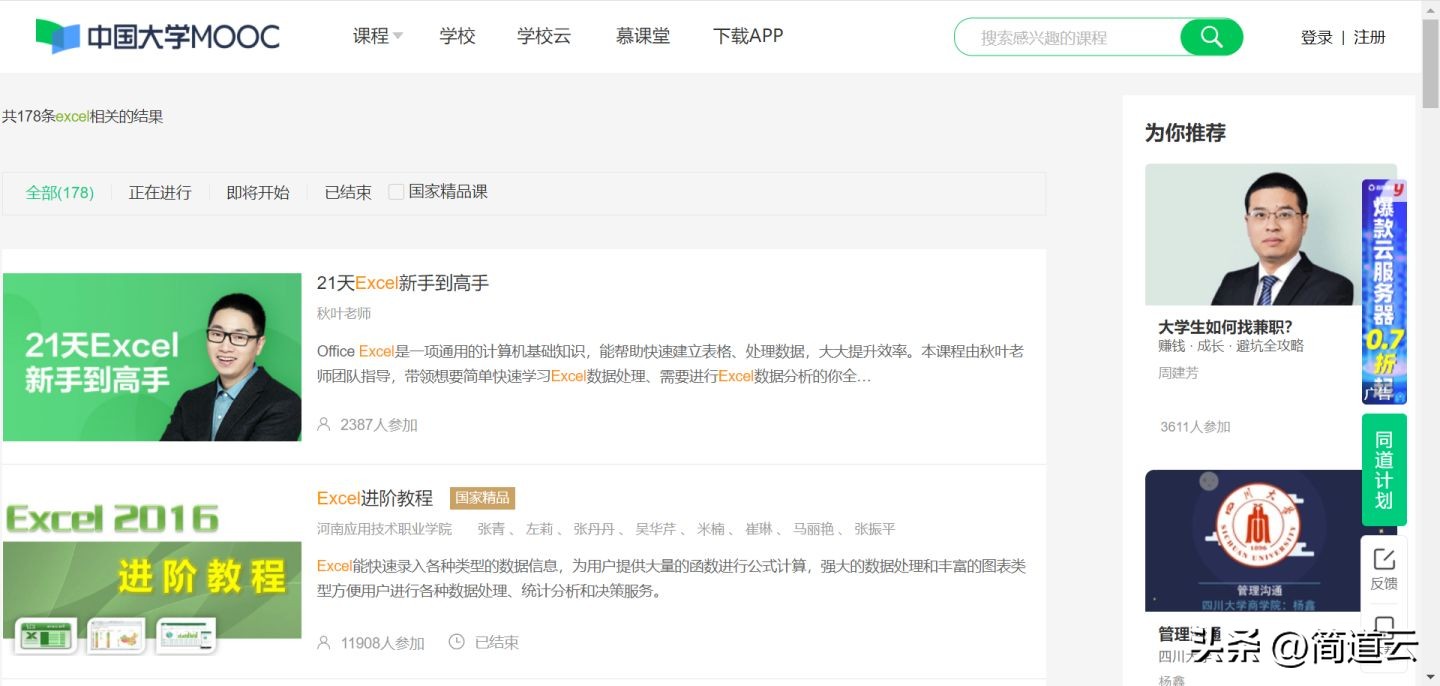Click the feedback 反馈 edit icon
Image resolution: width=1440 pixels, height=686 pixels.
[x=1384, y=559]
